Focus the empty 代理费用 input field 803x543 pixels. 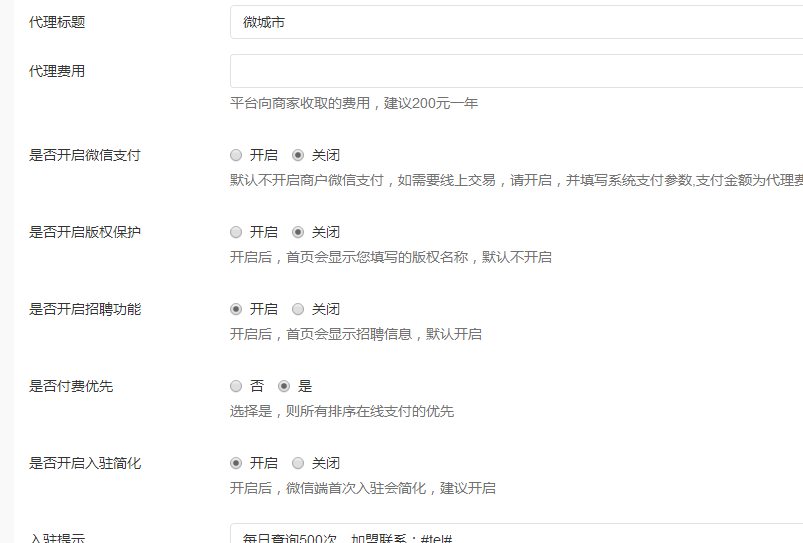(515, 71)
